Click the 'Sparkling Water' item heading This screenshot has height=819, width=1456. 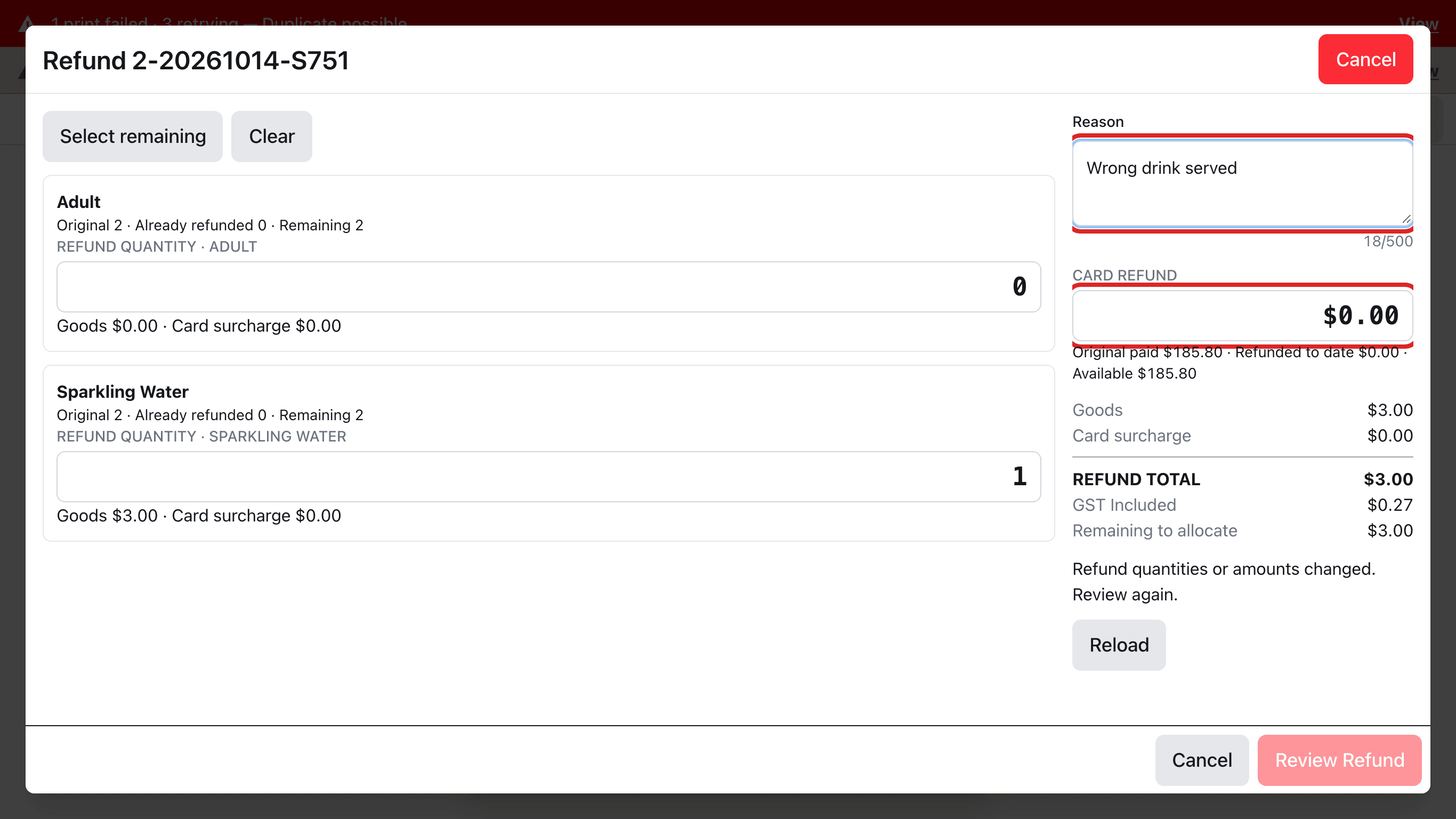coord(123,392)
